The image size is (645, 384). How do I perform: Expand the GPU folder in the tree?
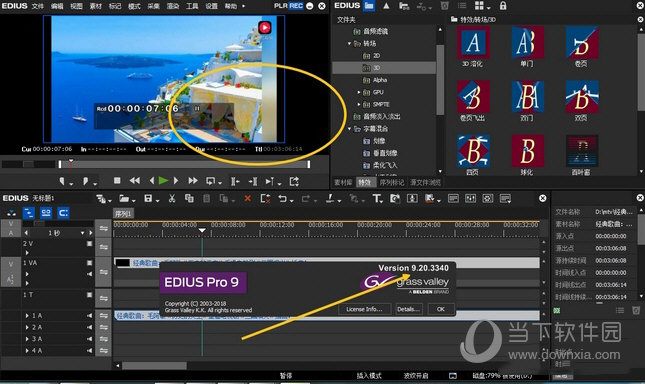click(359, 92)
